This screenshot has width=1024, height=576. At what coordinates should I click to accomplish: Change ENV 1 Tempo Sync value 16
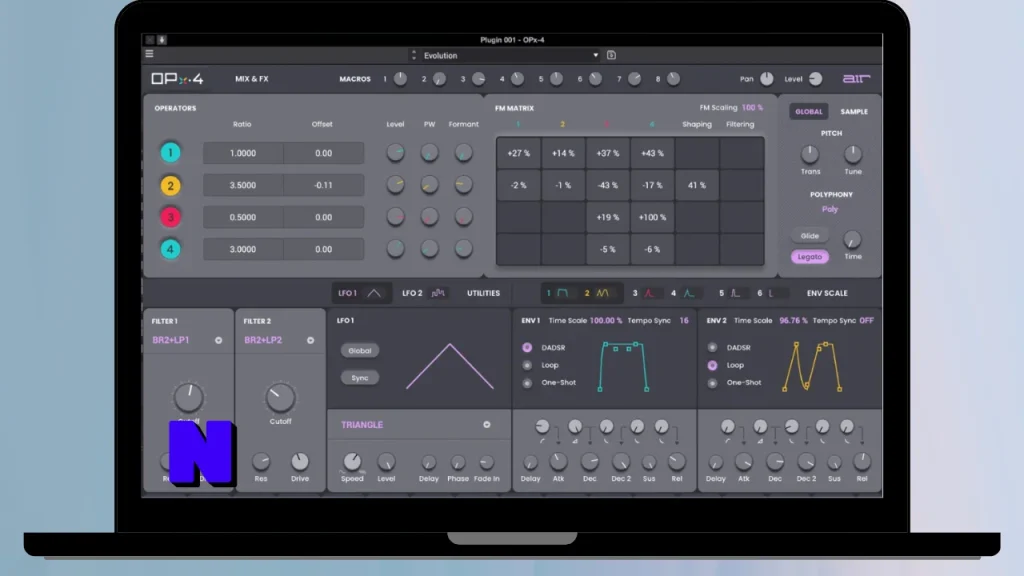[x=684, y=321]
